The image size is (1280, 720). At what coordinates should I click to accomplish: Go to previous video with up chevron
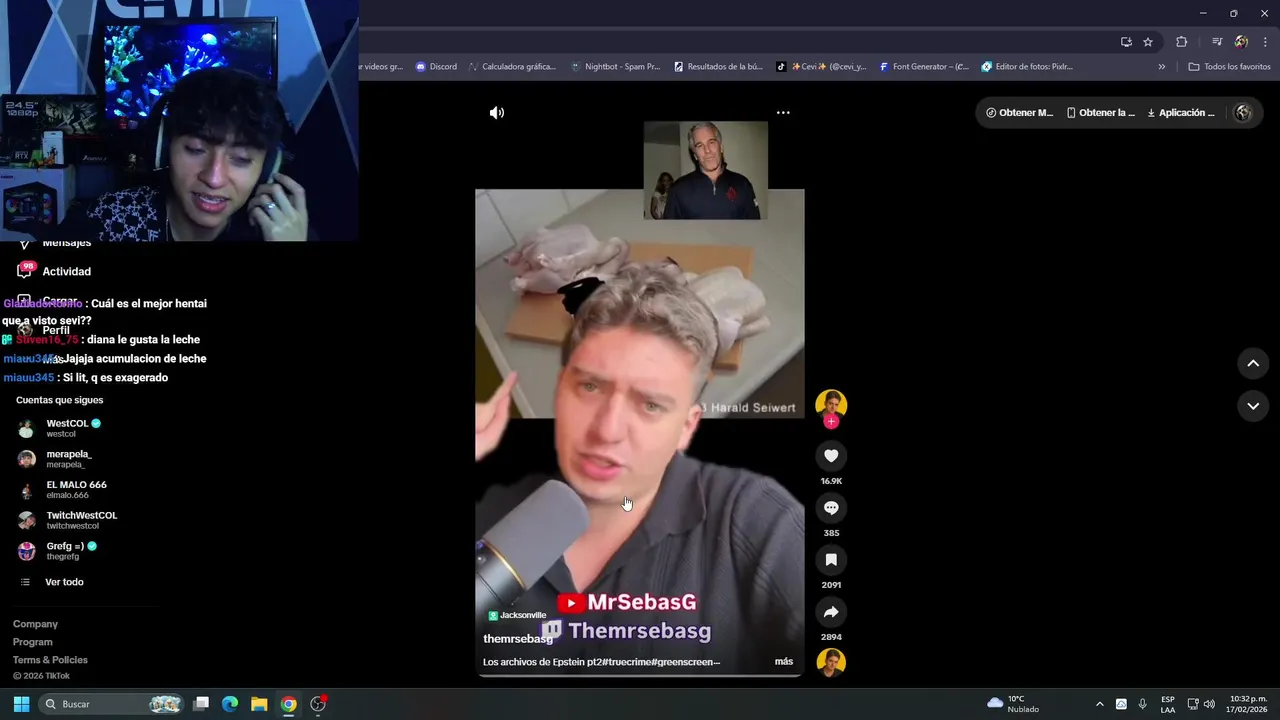(x=1253, y=364)
